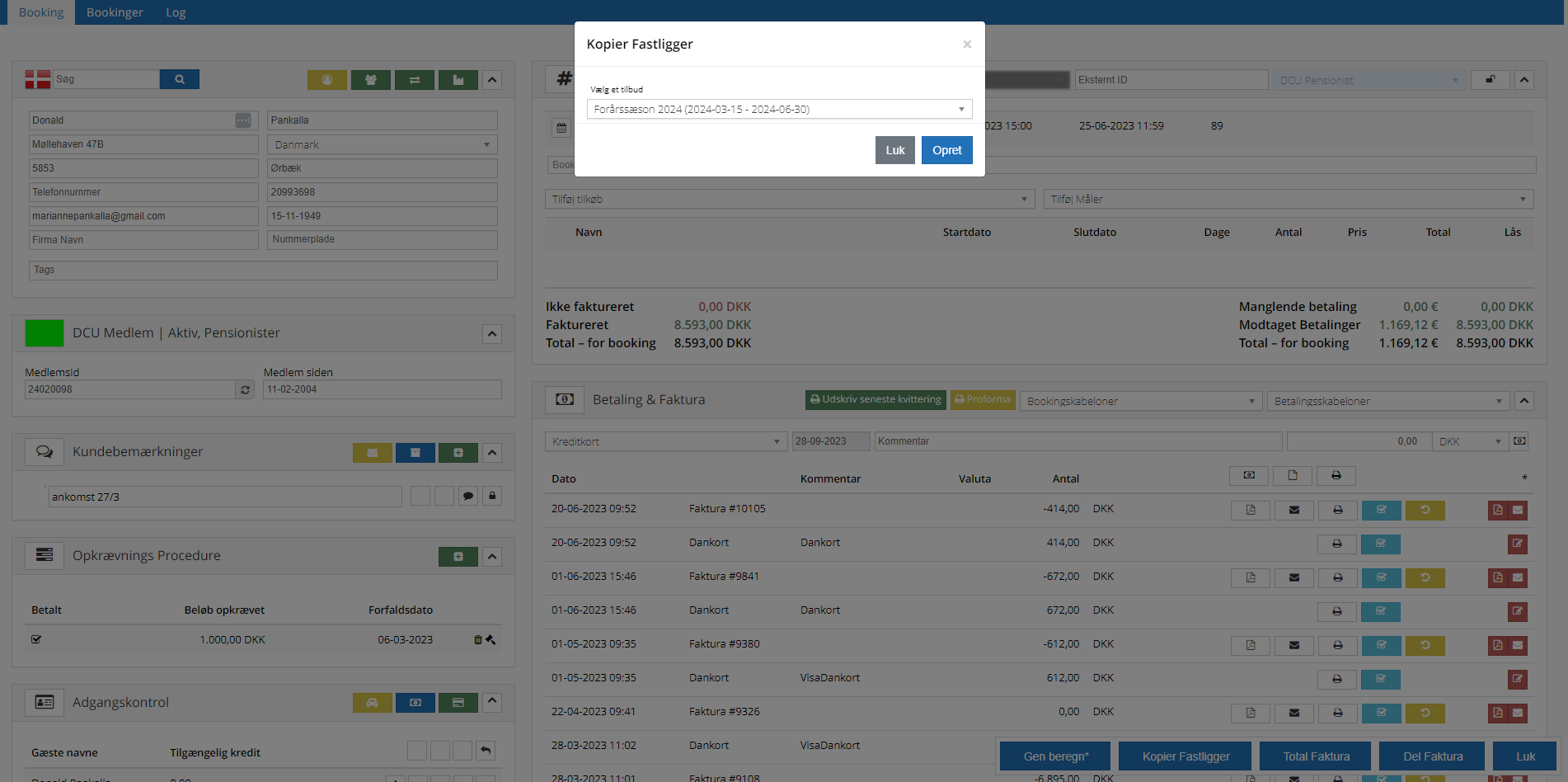Viewport: 1568px width, 782px height.
Task: Open the Log tab
Action: pos(176,12)
